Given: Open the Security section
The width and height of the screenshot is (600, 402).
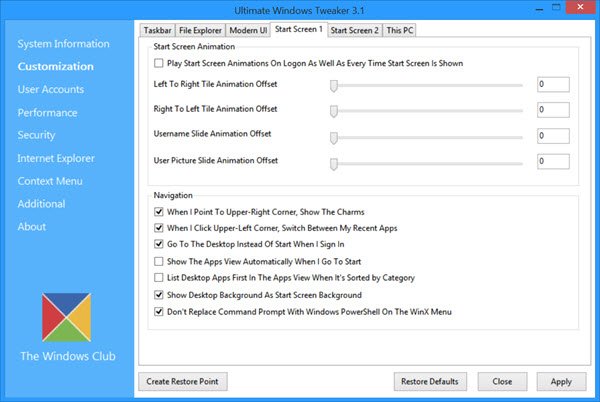Looking at the screenshot, I should pyautogui.click(x=36, y=135).
